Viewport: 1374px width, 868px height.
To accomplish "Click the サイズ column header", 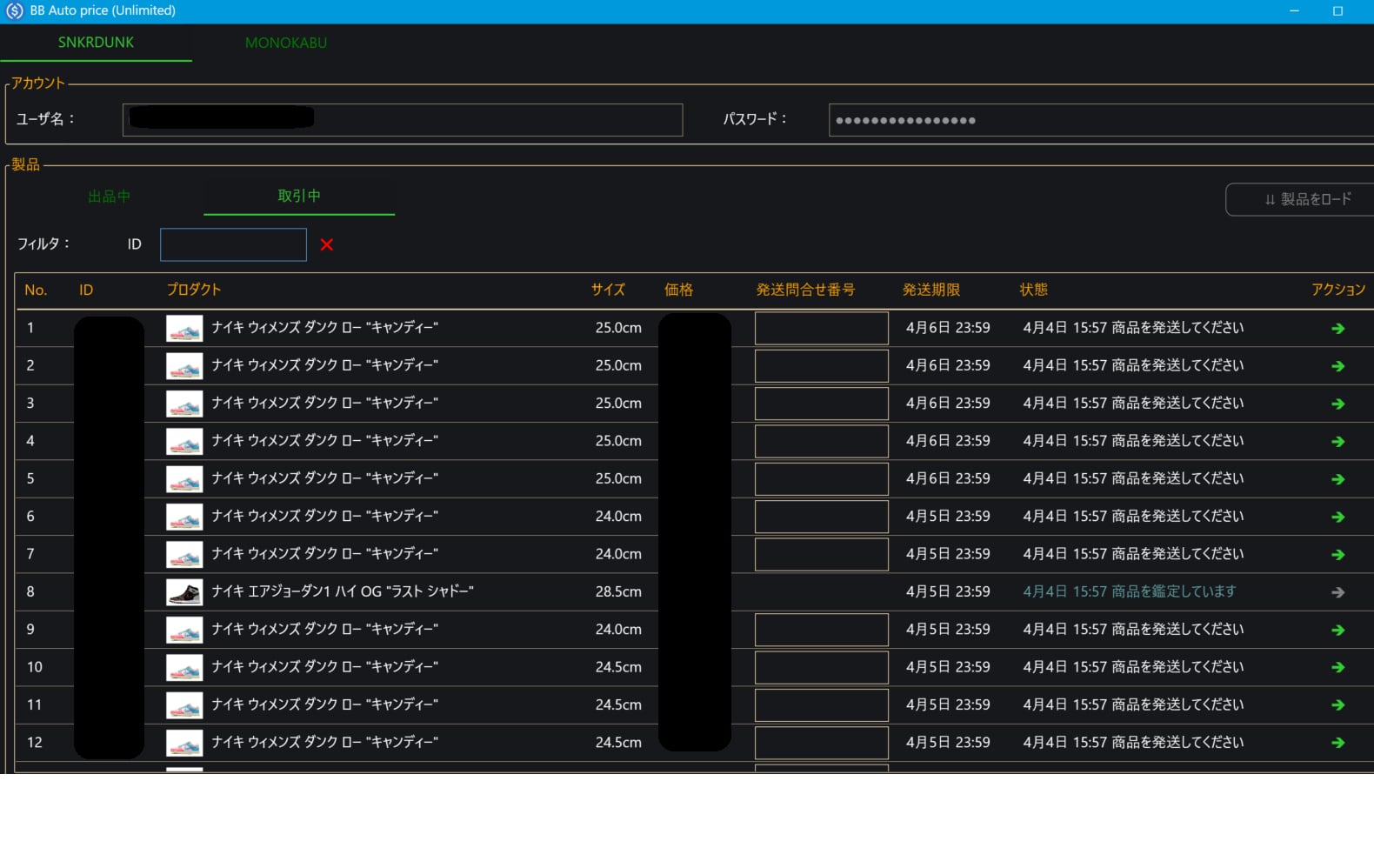I will point(608,290).
